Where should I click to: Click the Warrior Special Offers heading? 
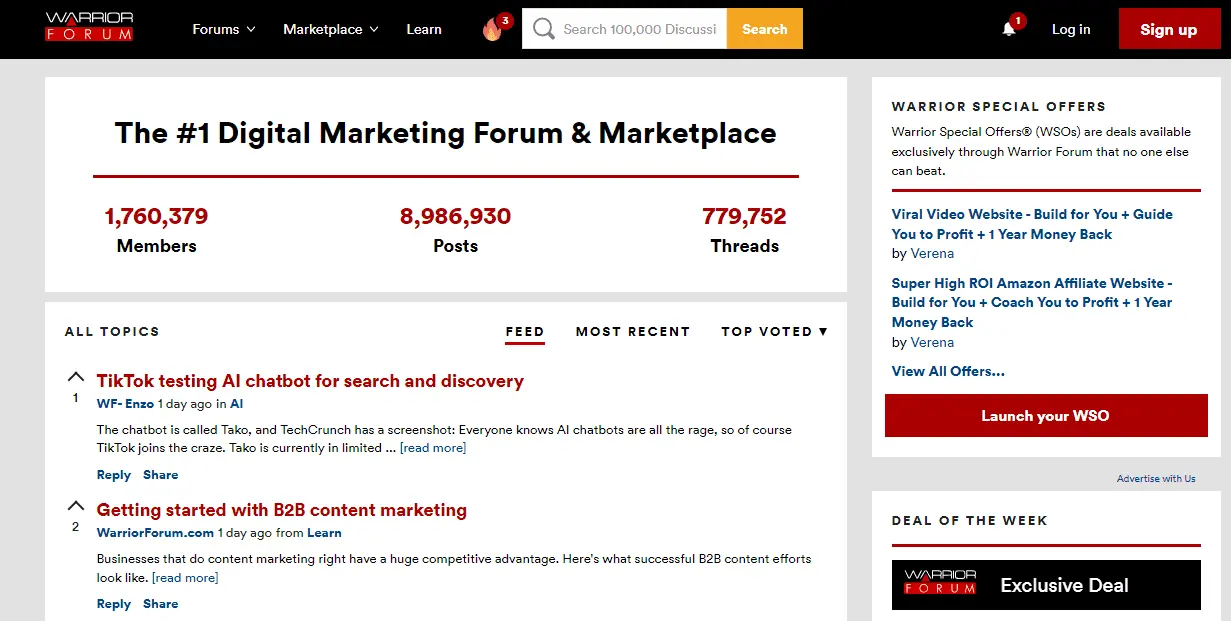[x=999, y=106]
